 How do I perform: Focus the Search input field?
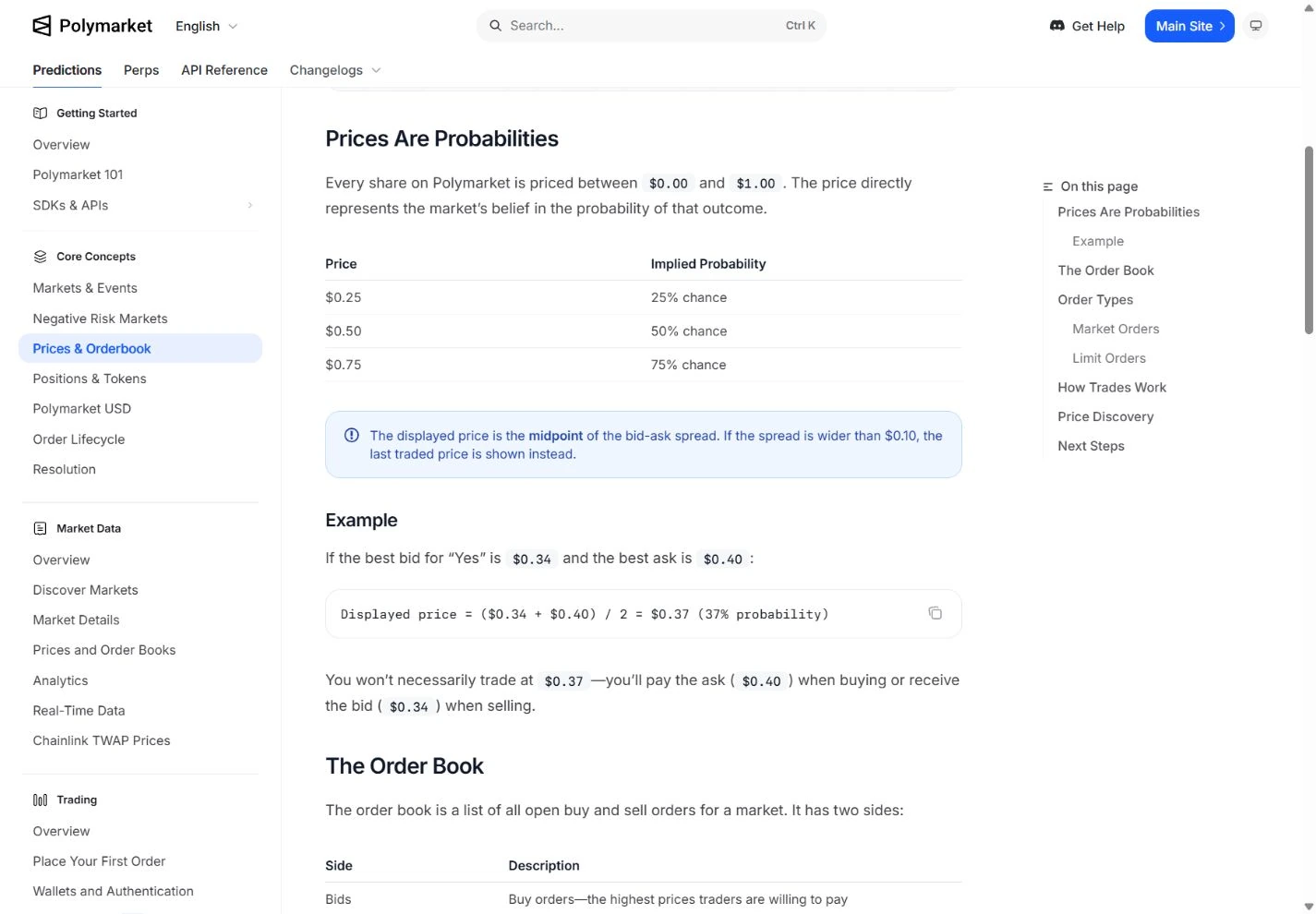click(x=651, y=26)
